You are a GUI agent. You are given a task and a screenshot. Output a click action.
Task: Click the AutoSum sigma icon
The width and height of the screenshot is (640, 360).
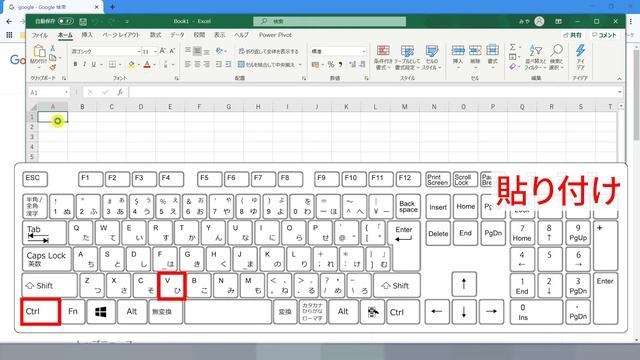click(x=513, y=47)
